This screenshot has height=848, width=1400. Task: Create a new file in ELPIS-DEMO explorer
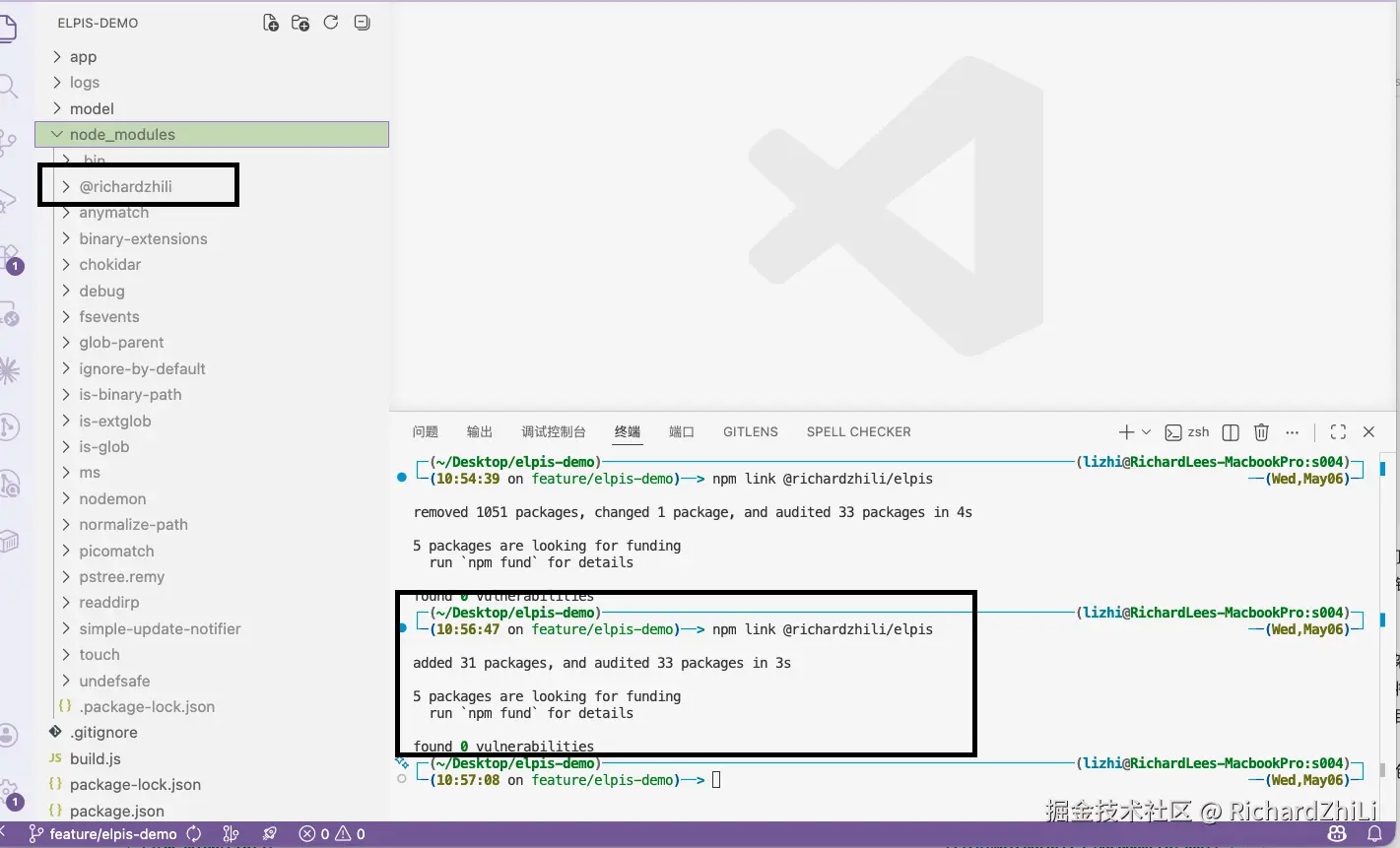[271, 23]
